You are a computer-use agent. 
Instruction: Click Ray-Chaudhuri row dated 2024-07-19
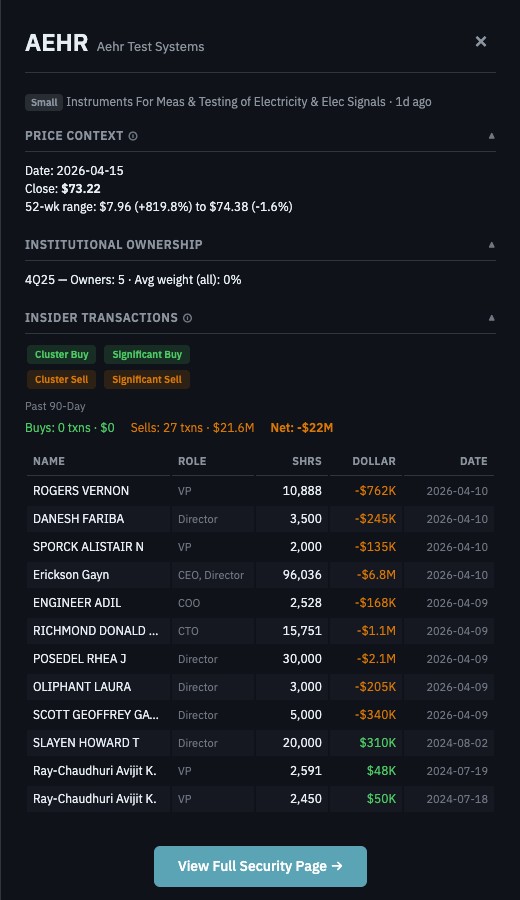coord(260,771)
